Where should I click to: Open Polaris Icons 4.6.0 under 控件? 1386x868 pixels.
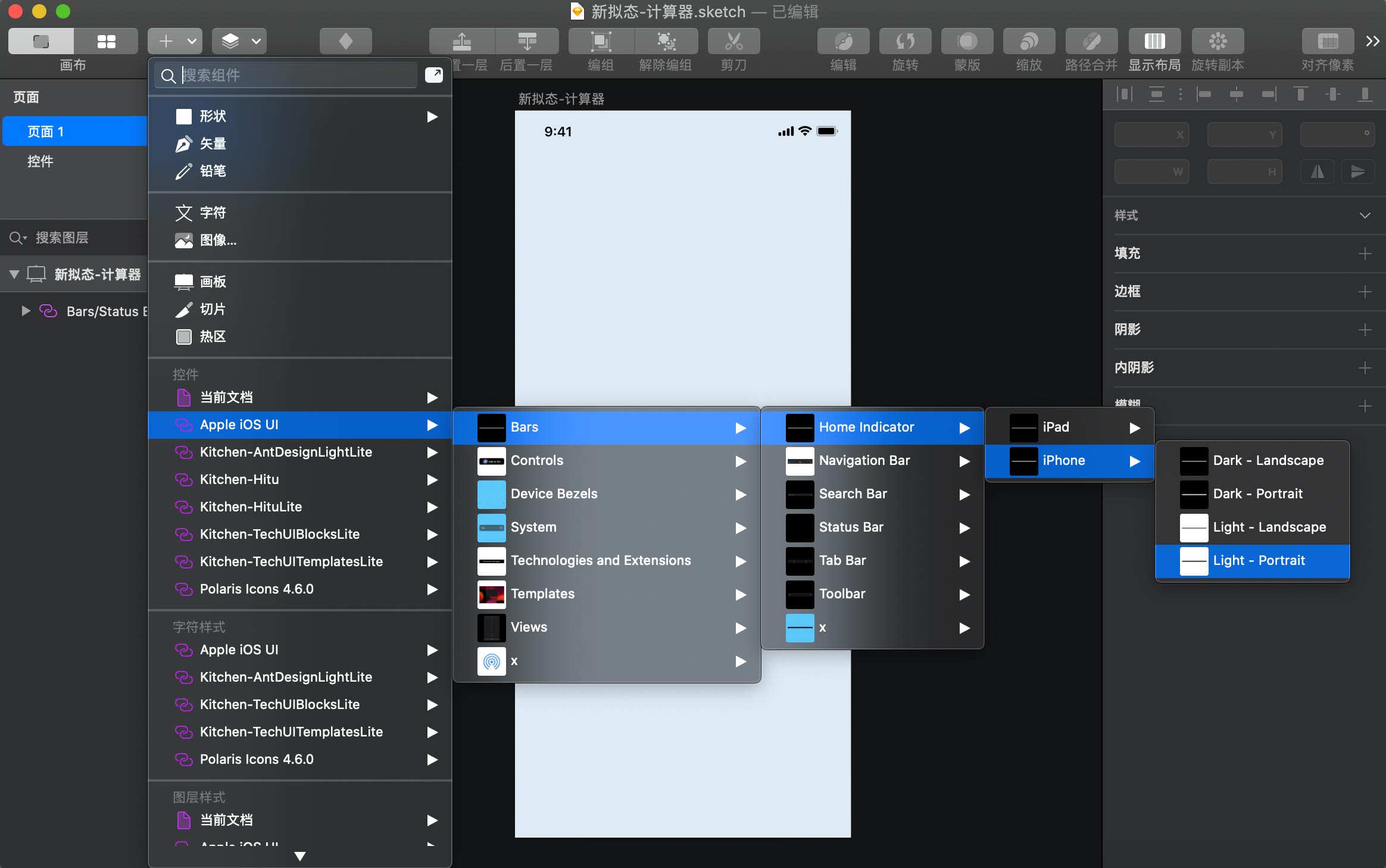point(300,589)
